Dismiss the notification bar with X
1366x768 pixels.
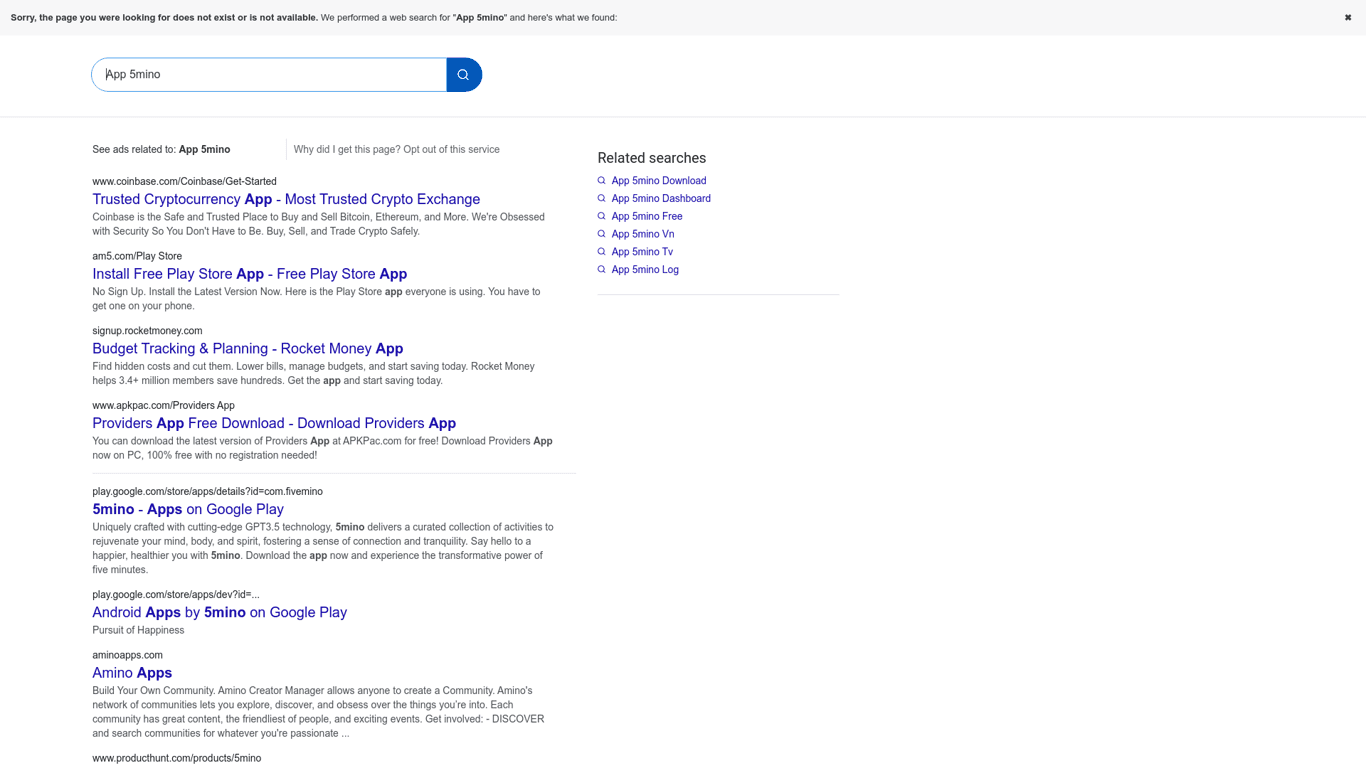tap(1348, 17)
